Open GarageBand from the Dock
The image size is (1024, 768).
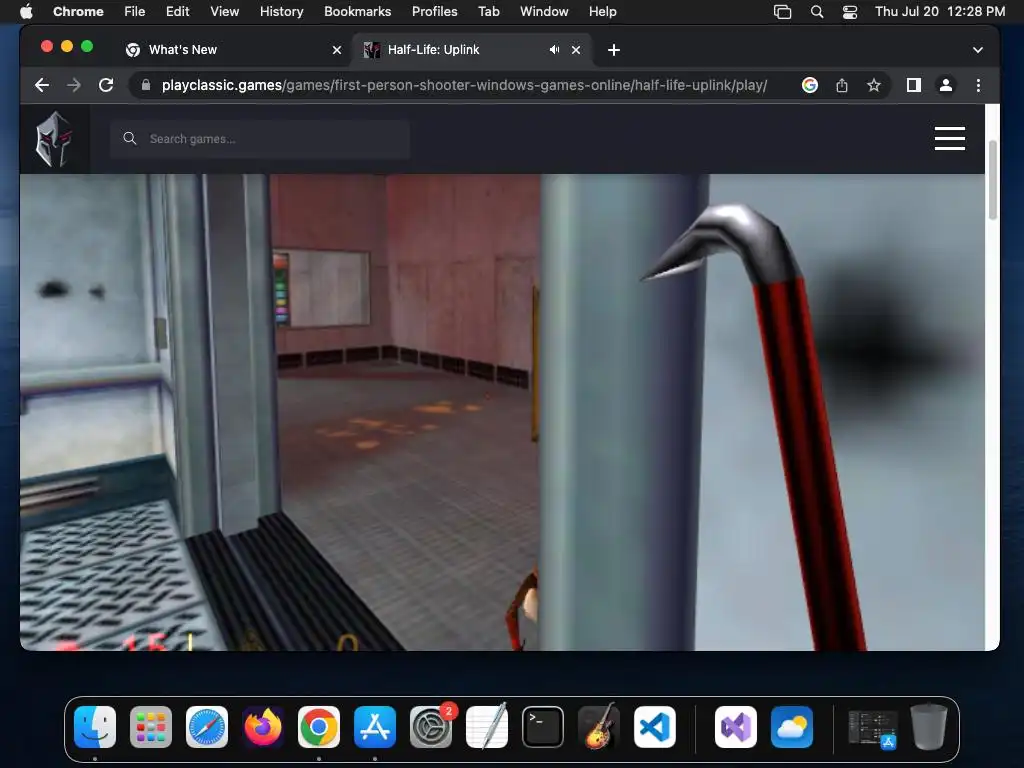pyautogui.click(x=599, y=726)
